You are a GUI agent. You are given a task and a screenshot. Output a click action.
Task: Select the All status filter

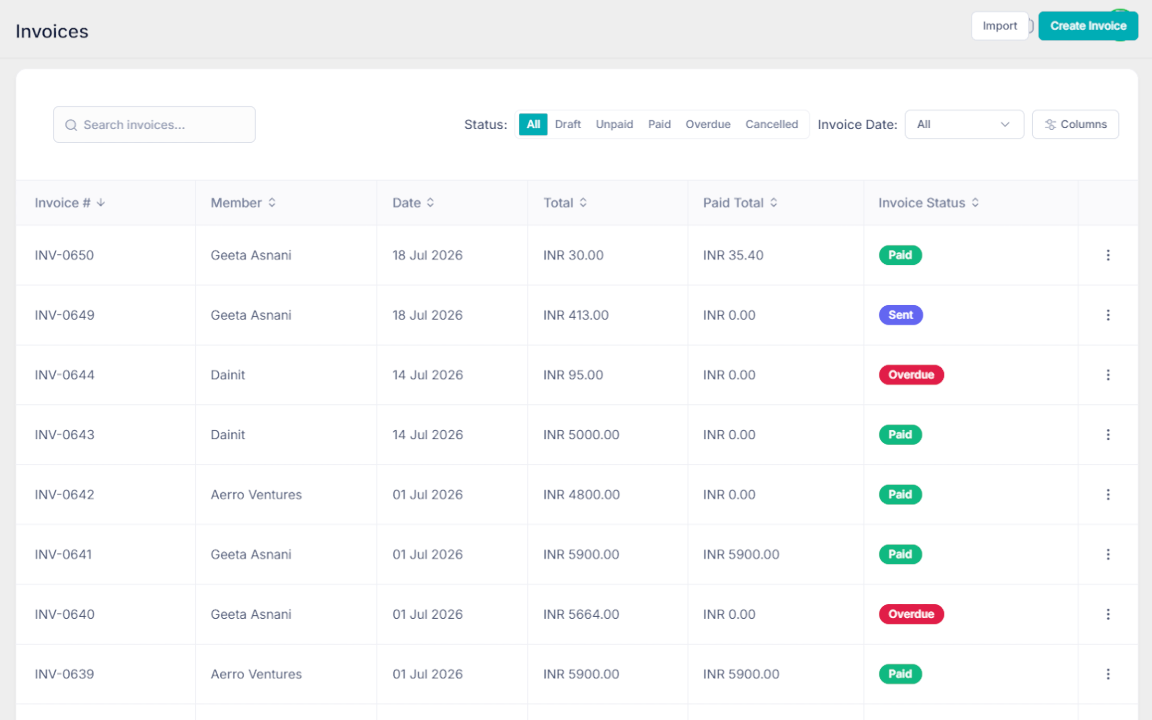533,124
